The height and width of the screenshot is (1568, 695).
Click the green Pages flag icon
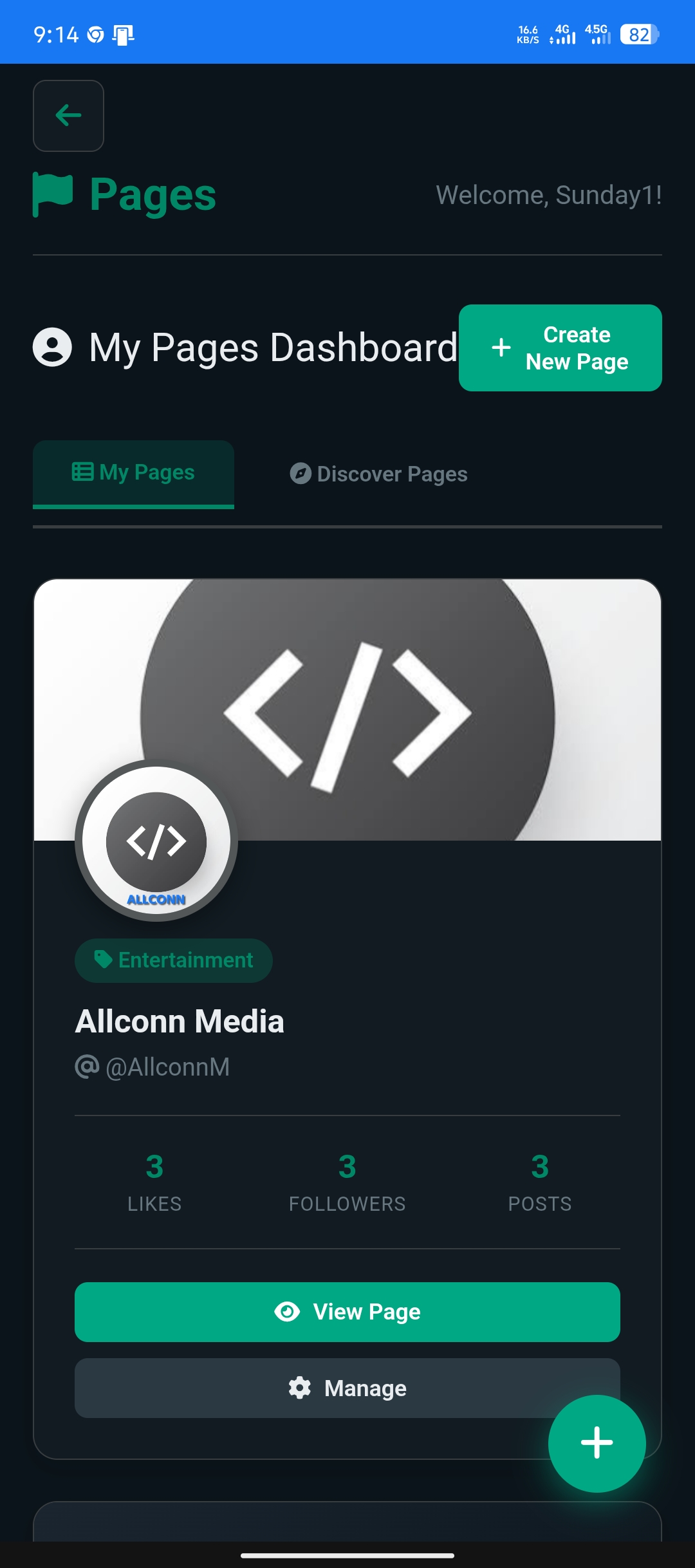[53, 194]
